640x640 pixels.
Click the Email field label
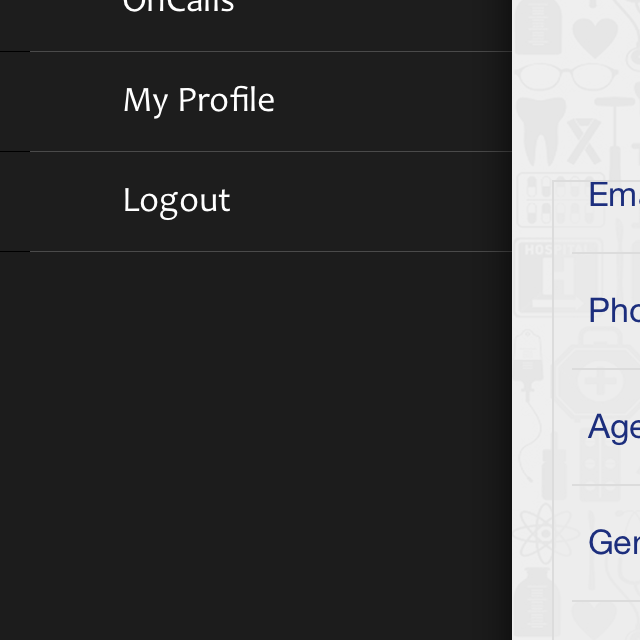point(614,195)
